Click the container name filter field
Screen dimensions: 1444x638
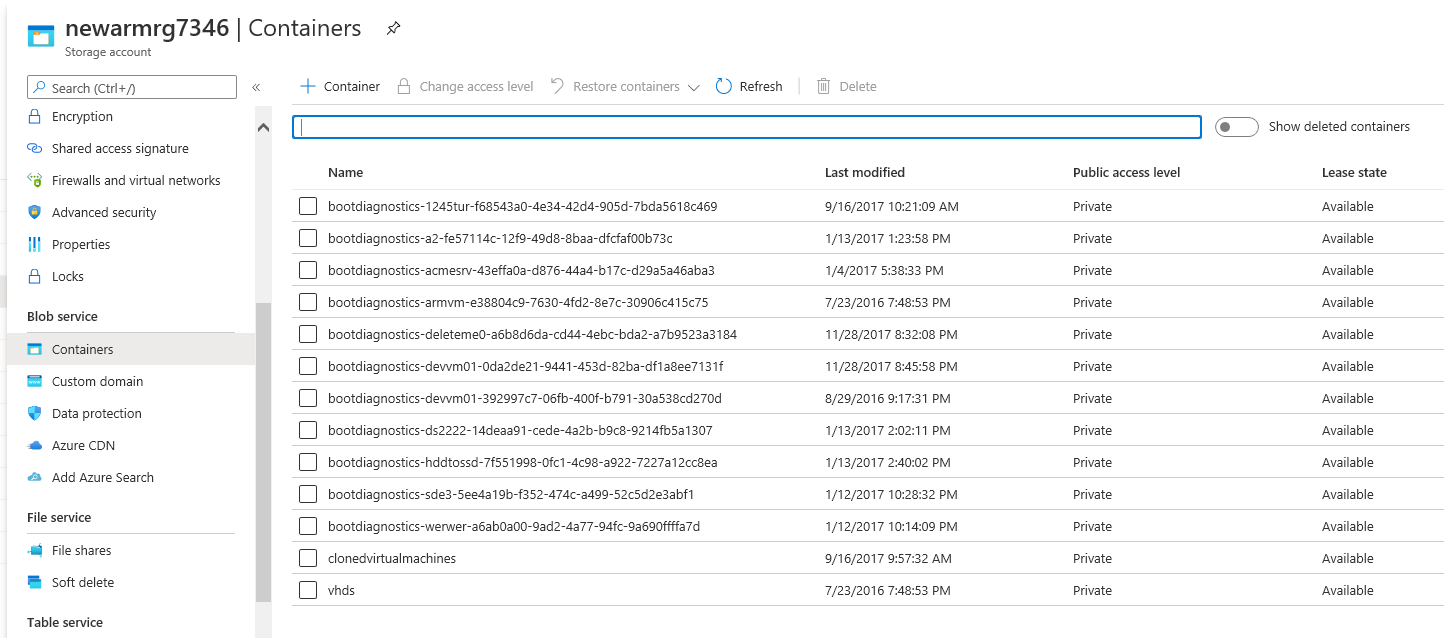point(745,126)
